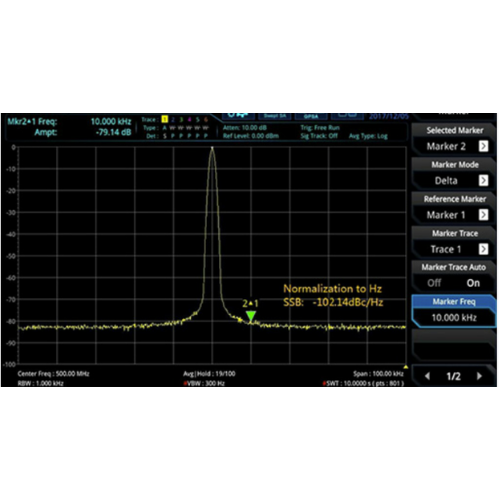
Task: Click the green delta marker triangle
Action: [251, 316]
